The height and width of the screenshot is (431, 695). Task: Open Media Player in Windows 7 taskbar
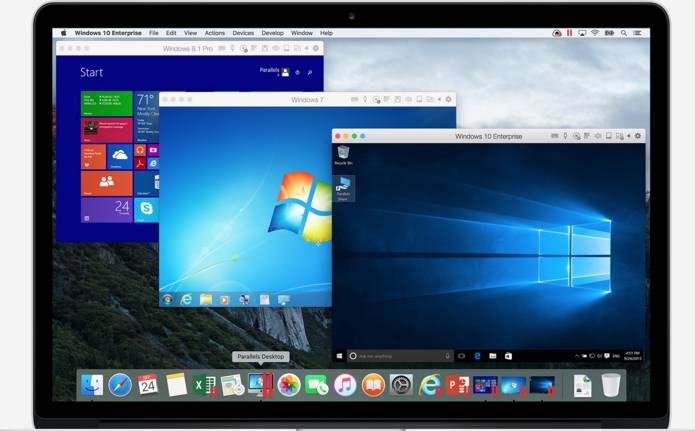click(225, 300)
